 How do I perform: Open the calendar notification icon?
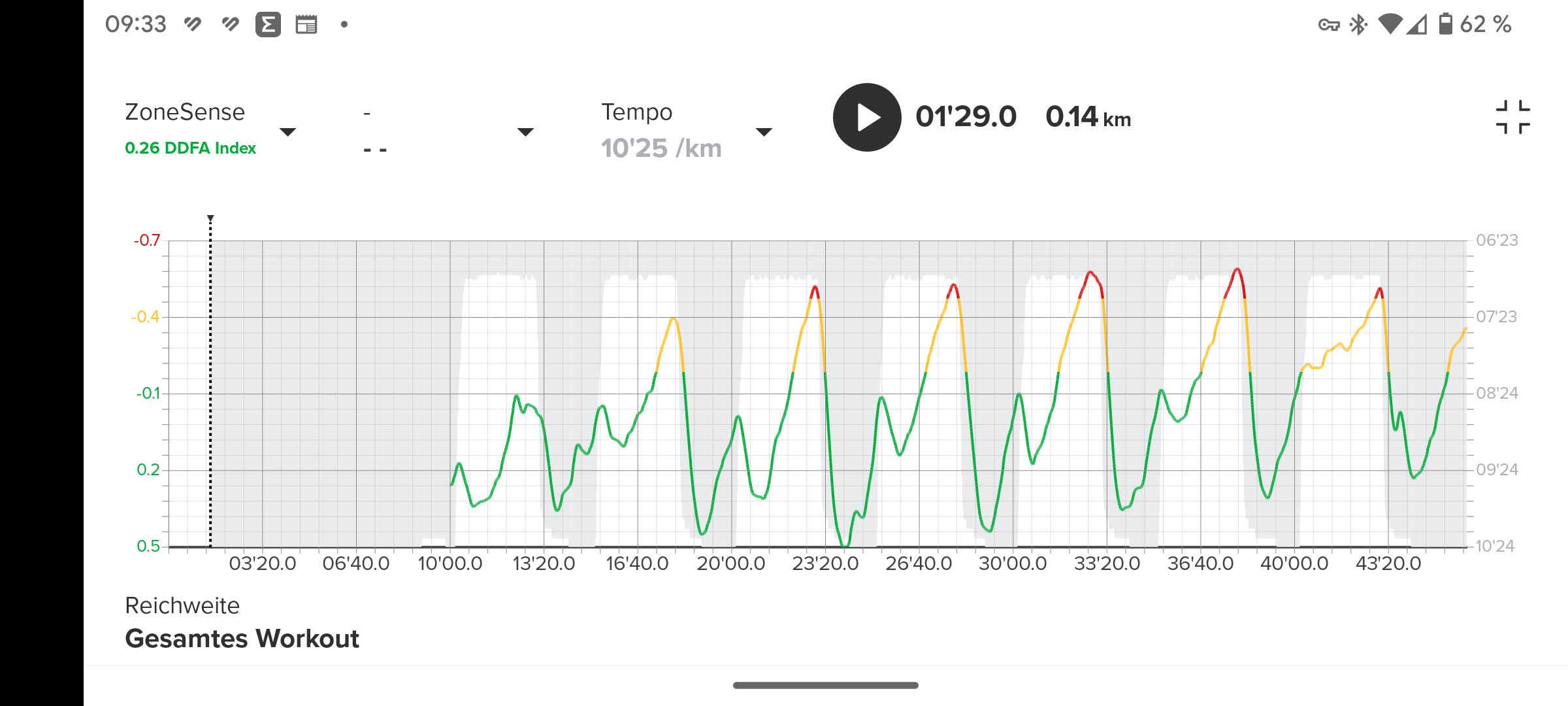306,25
